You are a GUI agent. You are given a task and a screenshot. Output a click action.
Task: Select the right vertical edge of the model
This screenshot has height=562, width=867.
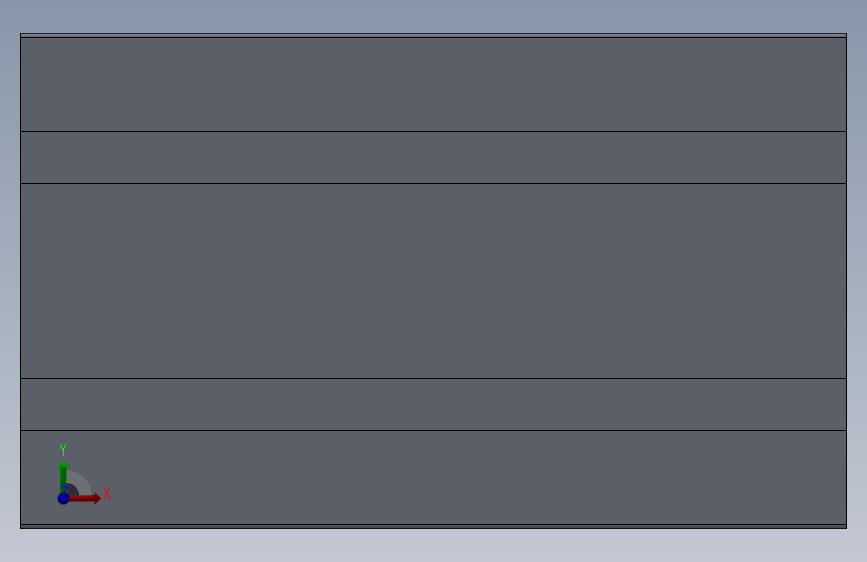846,280
